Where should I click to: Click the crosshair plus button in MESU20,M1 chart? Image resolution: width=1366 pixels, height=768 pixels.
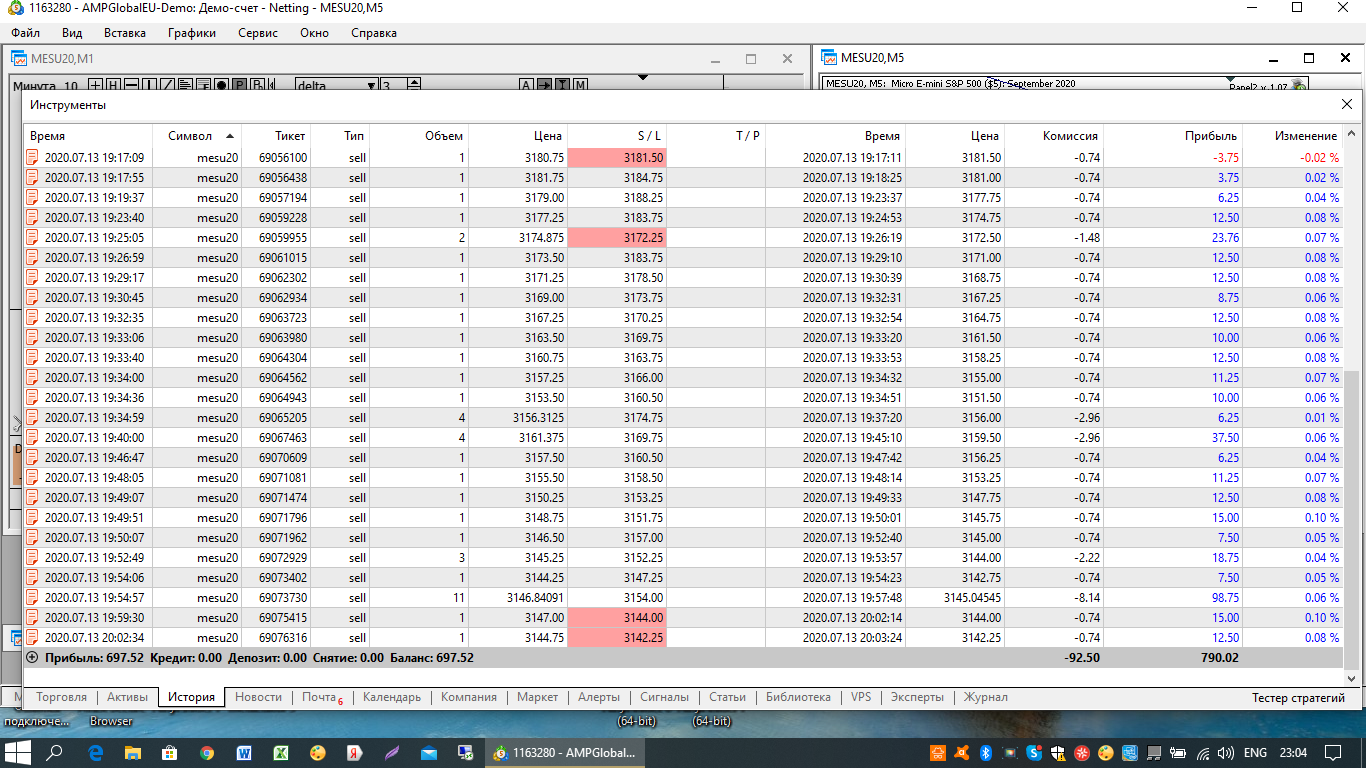point(96,85)
